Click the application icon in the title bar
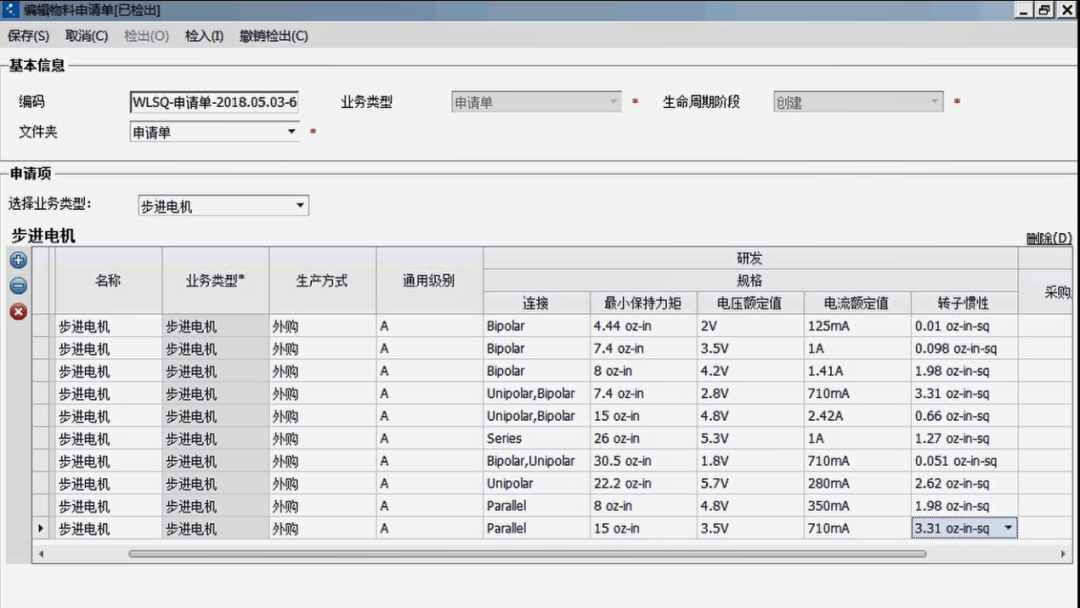Image resolution: width=1080 pixels, height=608 pixels. (x=11, y=10)
